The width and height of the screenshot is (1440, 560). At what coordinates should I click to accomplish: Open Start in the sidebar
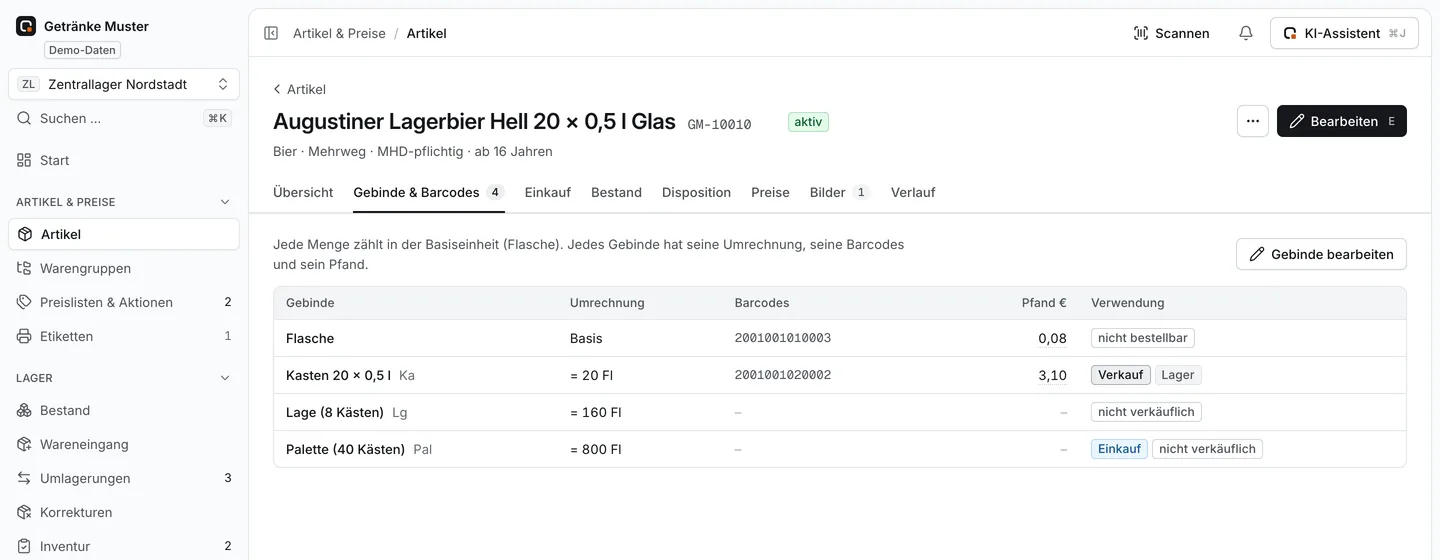tap(124, 160)
